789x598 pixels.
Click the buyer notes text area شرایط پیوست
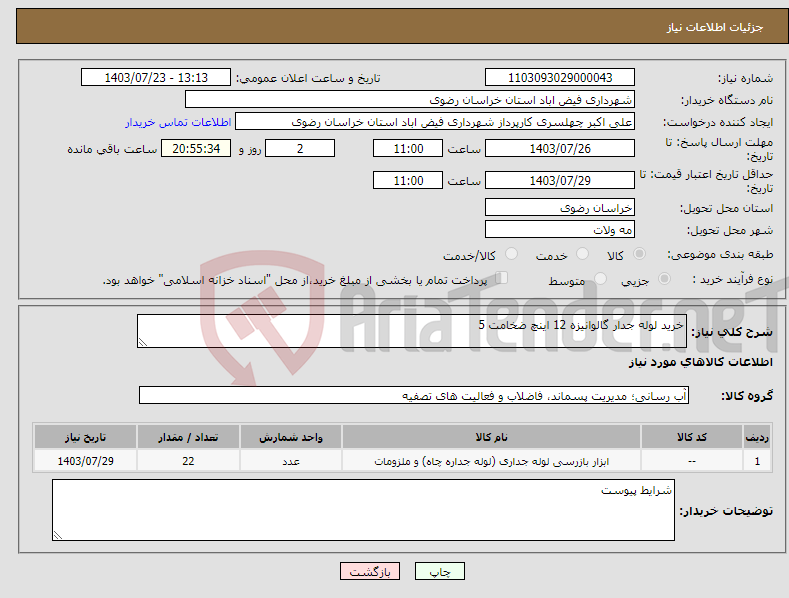363,510
